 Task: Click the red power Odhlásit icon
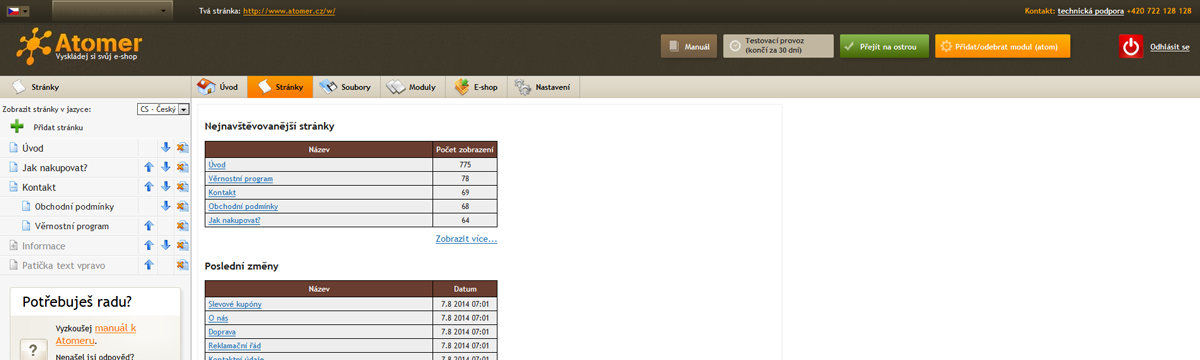tap(1131, 46)
